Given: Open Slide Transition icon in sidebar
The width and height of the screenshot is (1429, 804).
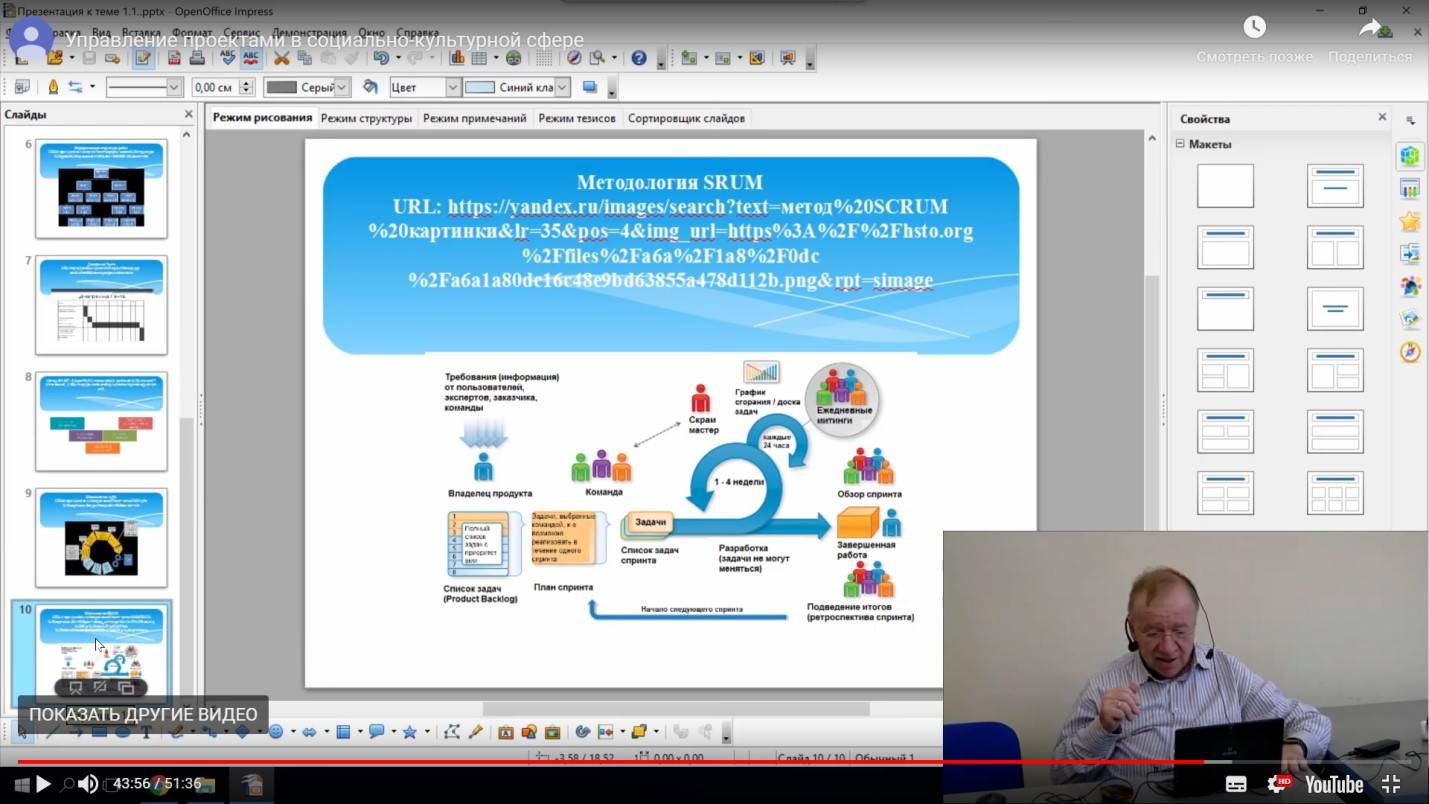Looking at the screenshot, I should click(1410, 254).
